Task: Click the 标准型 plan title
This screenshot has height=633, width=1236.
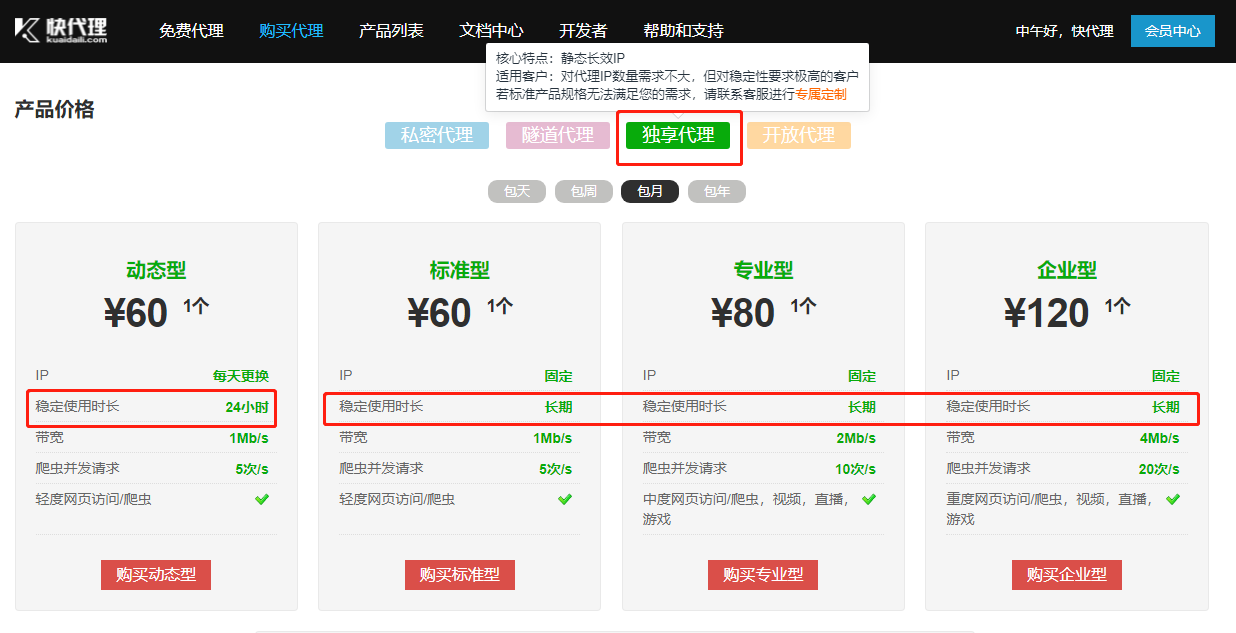Action: click(x=460, y=270)
